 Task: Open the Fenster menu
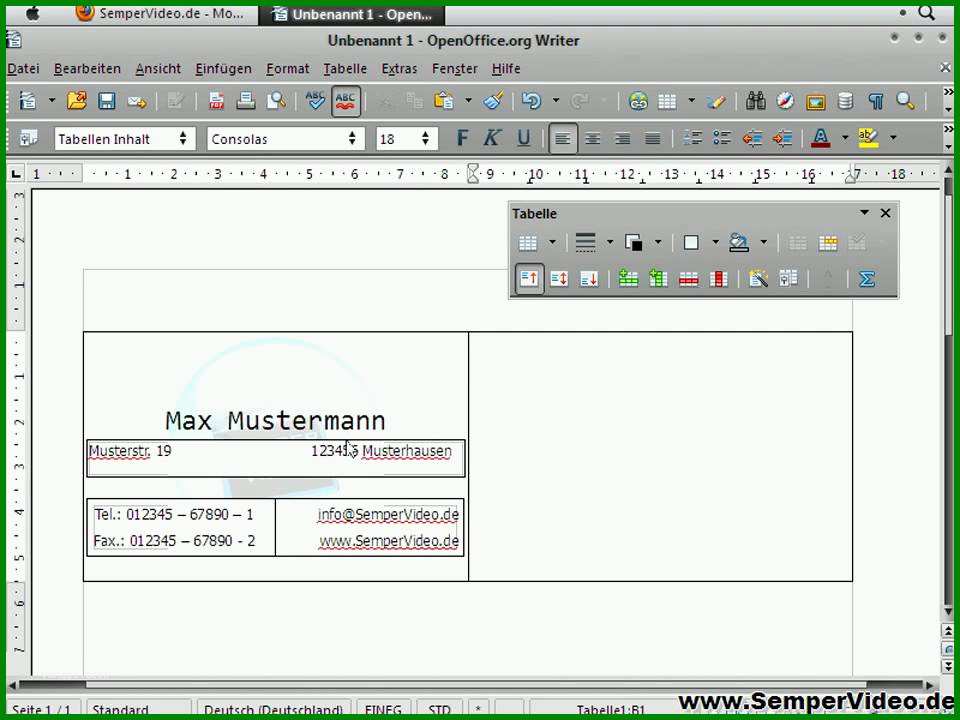455,69
